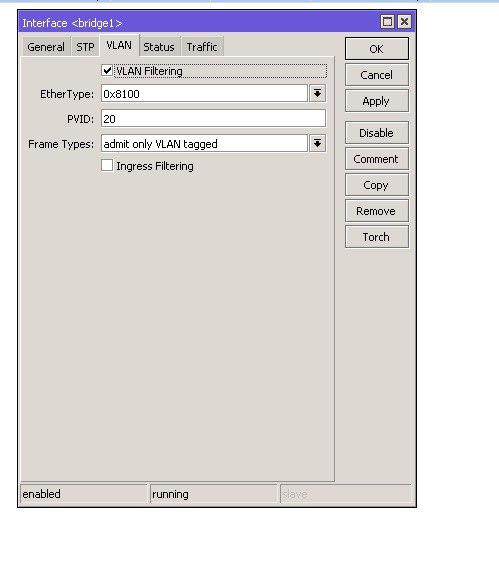Add a Comment to the interface
The width and height of the screenshot is (499, 574).
377,159
